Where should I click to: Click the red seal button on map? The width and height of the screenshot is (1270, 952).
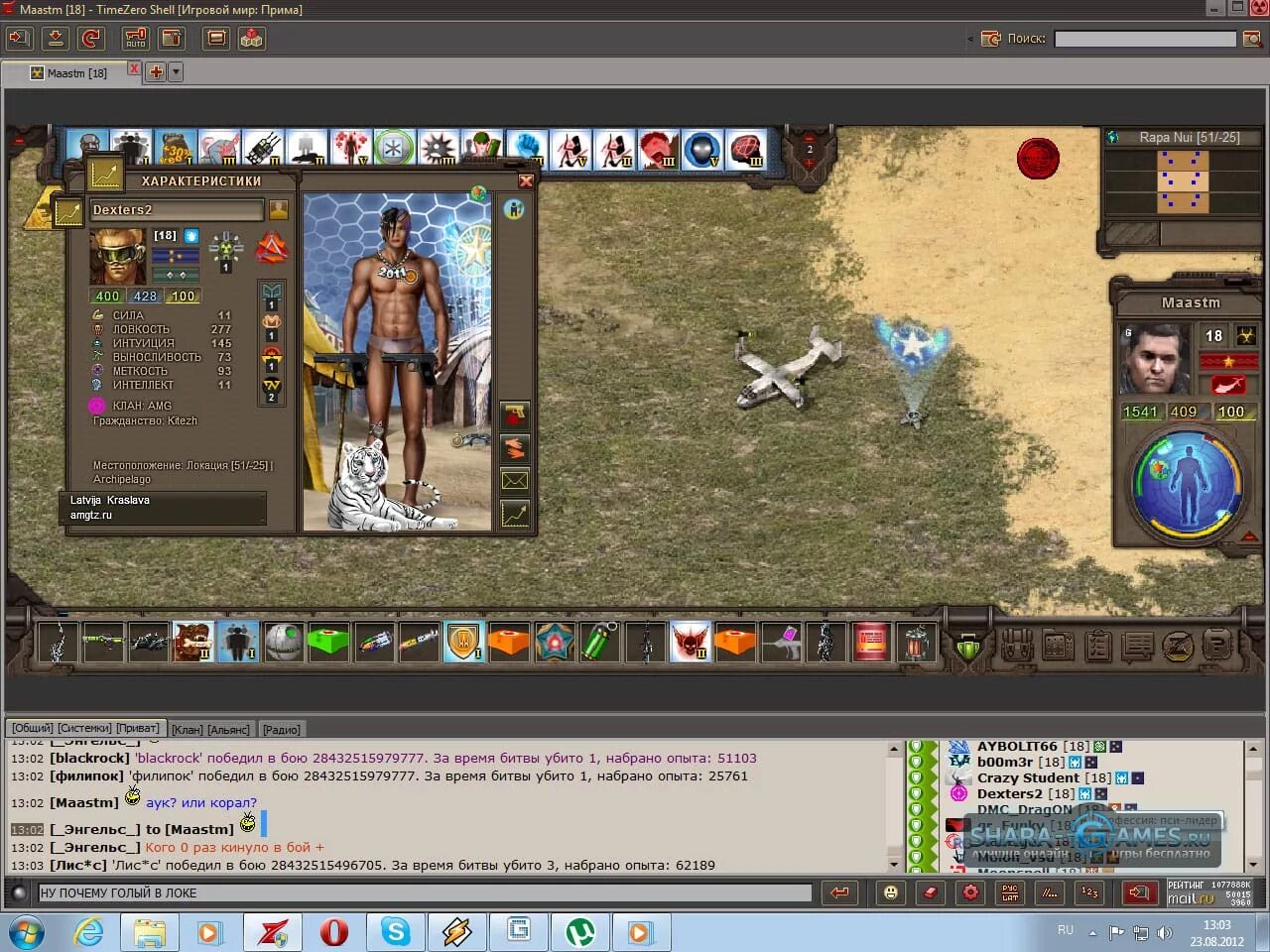coord(1038,158)
